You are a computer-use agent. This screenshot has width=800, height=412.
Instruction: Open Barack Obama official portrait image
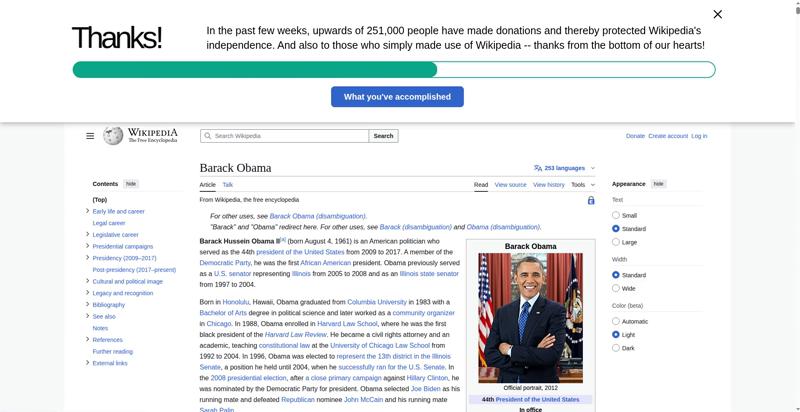pos(530,317)
